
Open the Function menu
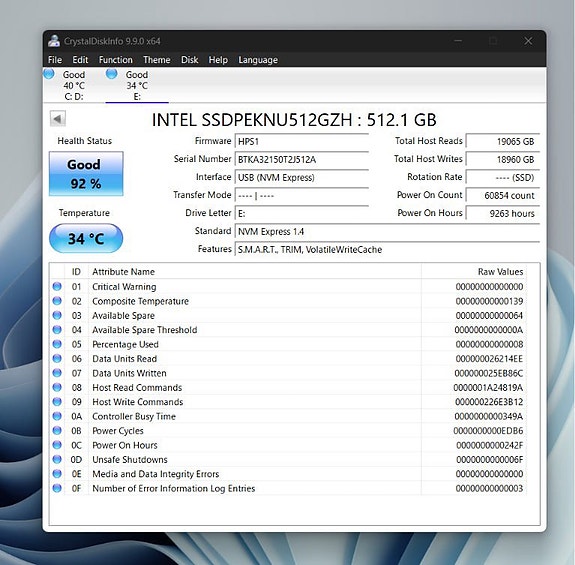click(116, 60)
